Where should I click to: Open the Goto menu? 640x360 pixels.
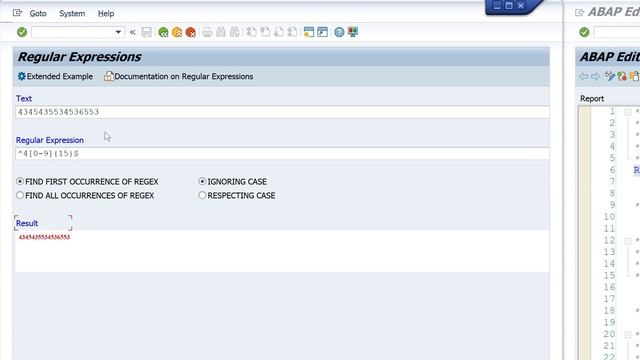pyautogui.click(x=38, y=13)
